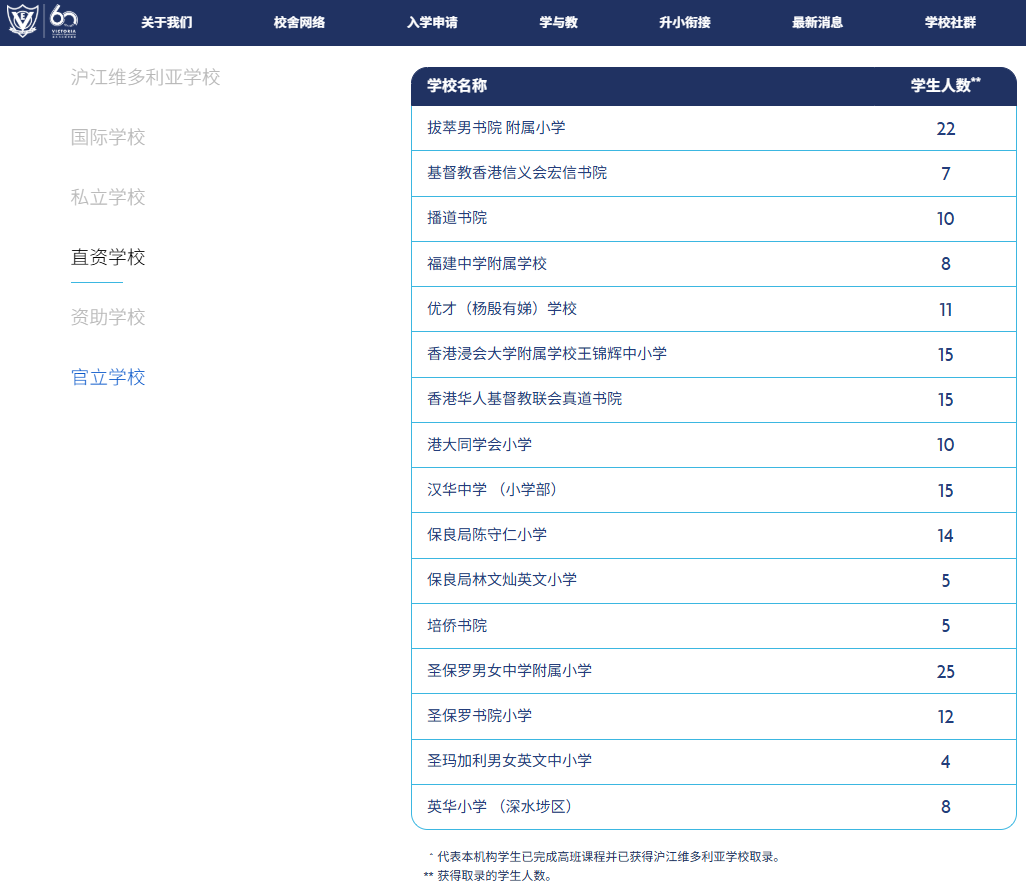Click the row 基督教香港信义会宏信书院
1026x896 pixels.
point(714,173)
